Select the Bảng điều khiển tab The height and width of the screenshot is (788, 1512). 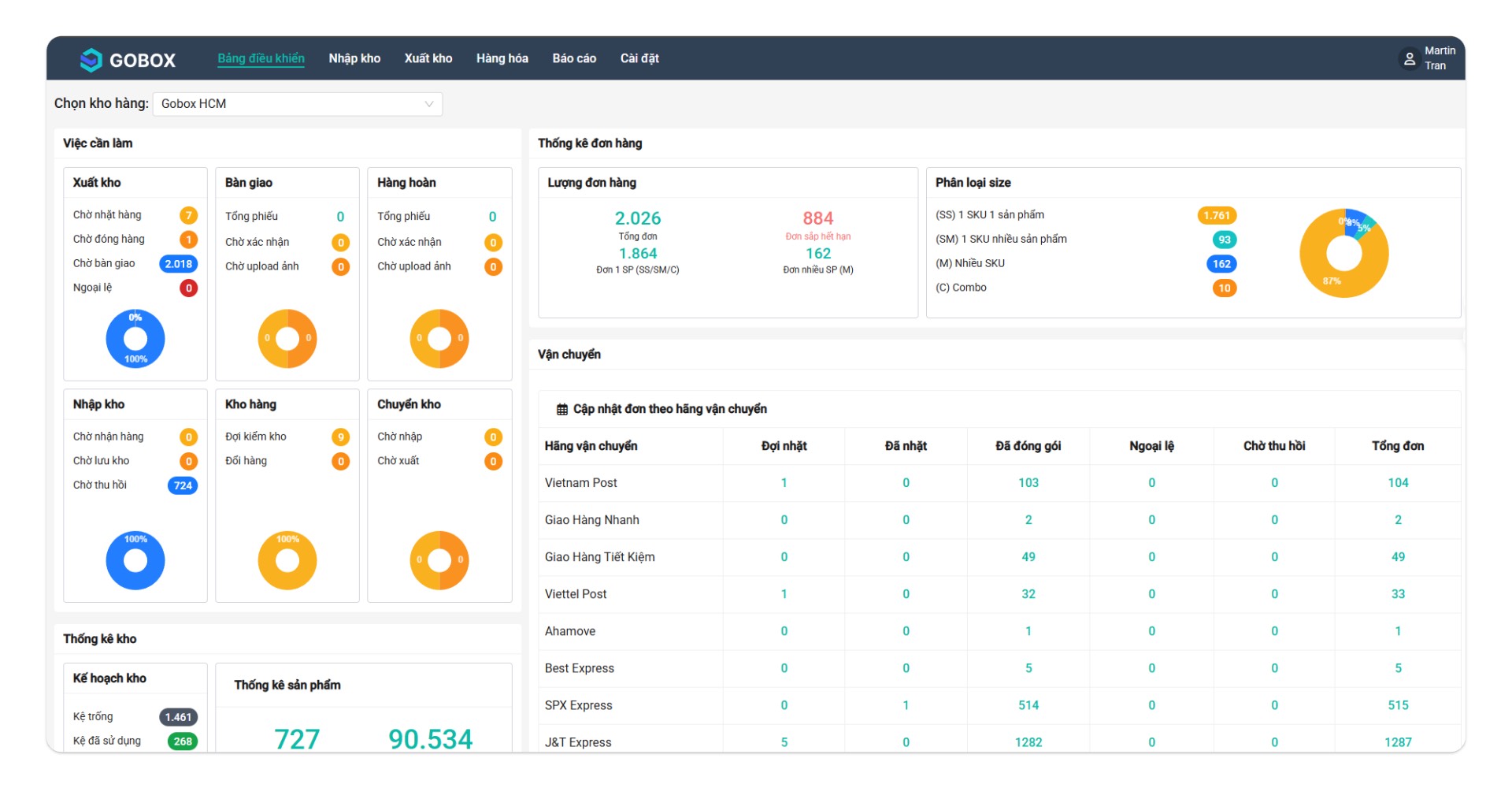[261, 58]
